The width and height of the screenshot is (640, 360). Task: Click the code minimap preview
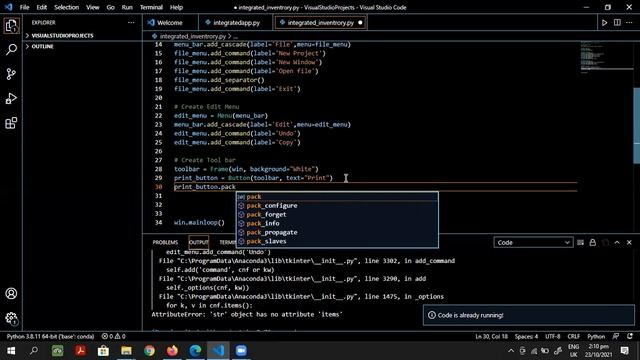606,57
